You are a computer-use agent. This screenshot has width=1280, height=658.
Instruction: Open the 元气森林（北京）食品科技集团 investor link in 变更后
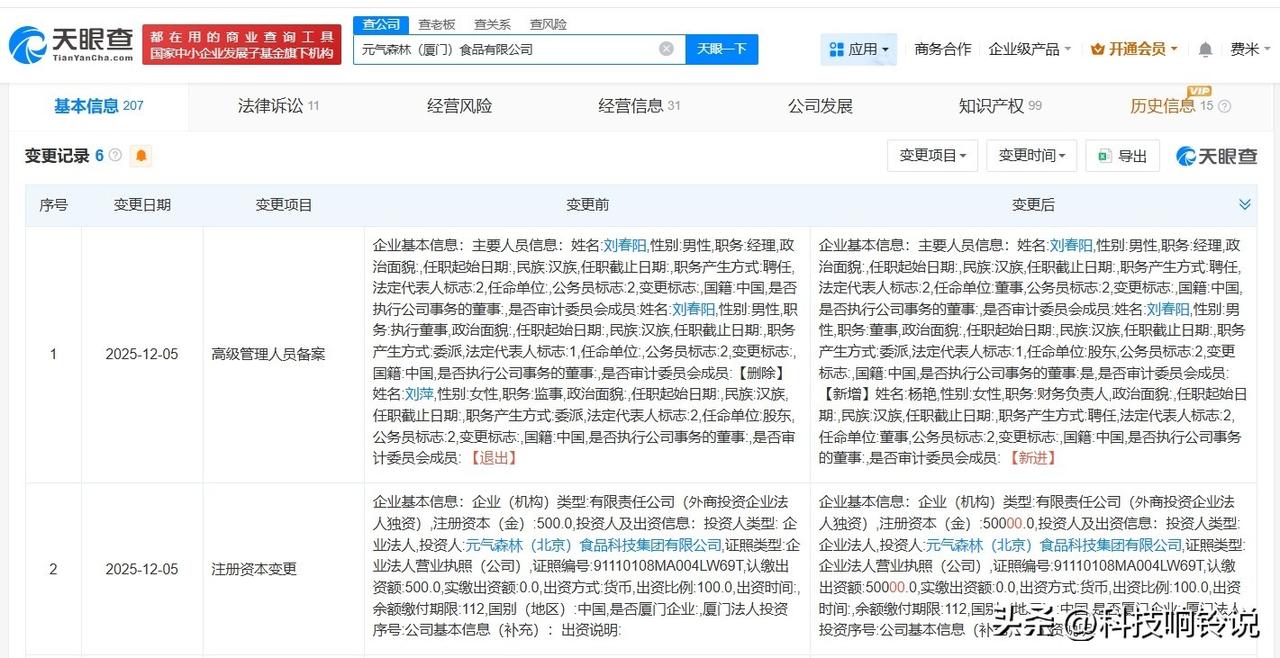point(1054,546)
